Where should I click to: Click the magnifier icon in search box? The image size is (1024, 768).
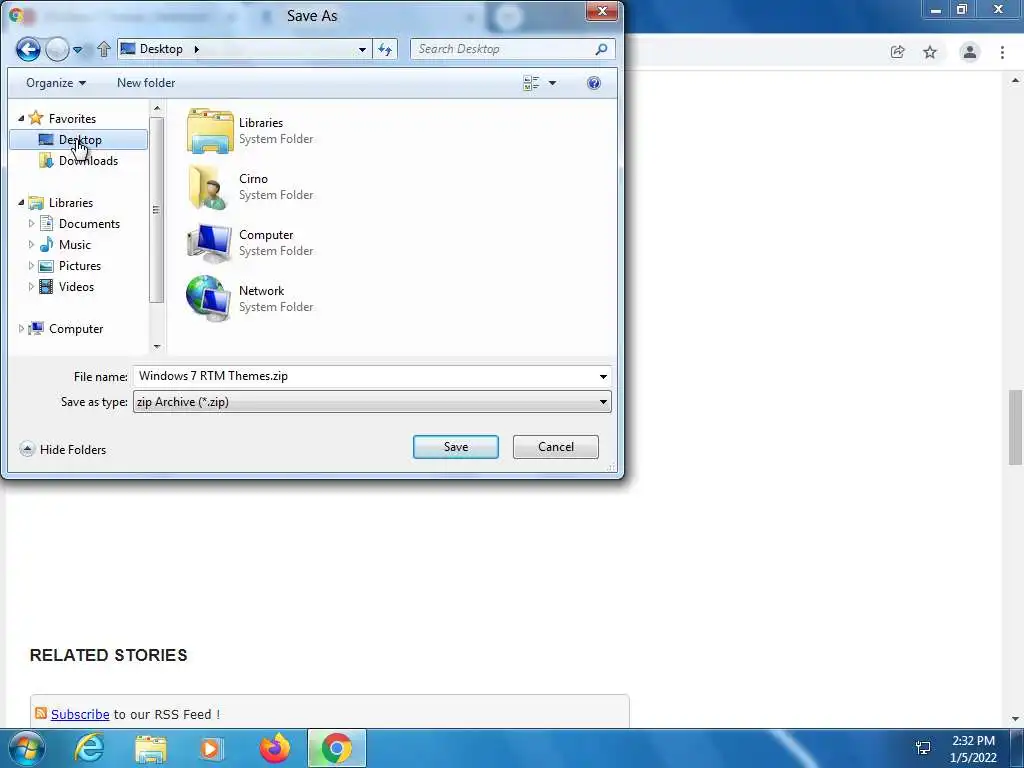601,49
